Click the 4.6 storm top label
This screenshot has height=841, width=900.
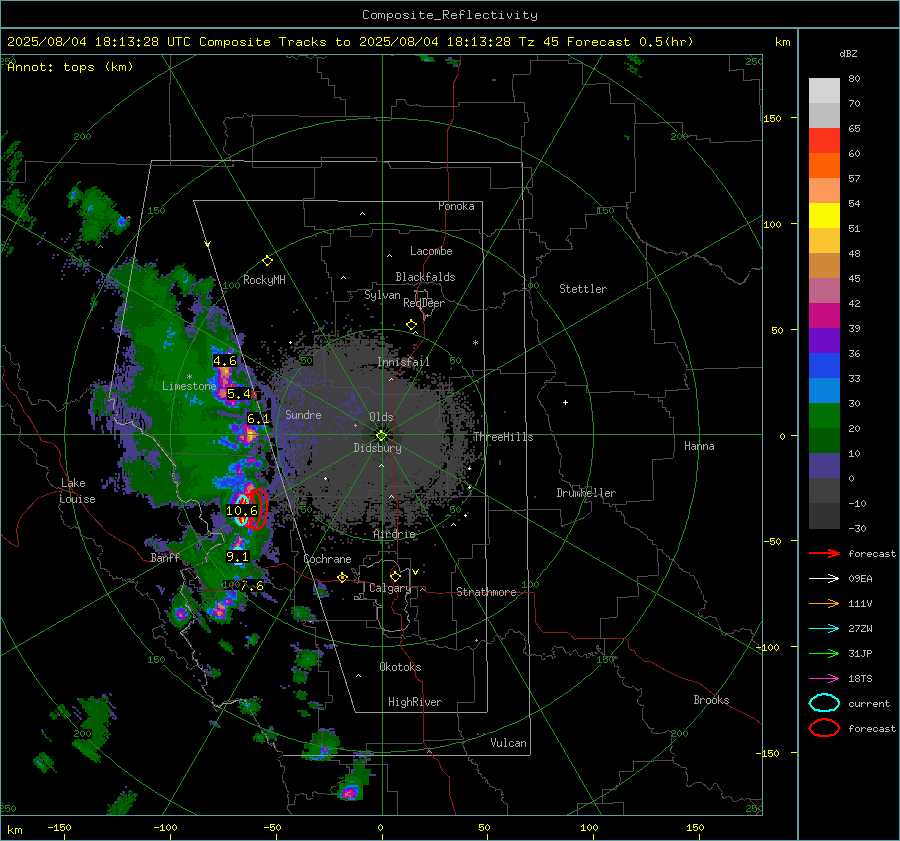click(224, 361)
